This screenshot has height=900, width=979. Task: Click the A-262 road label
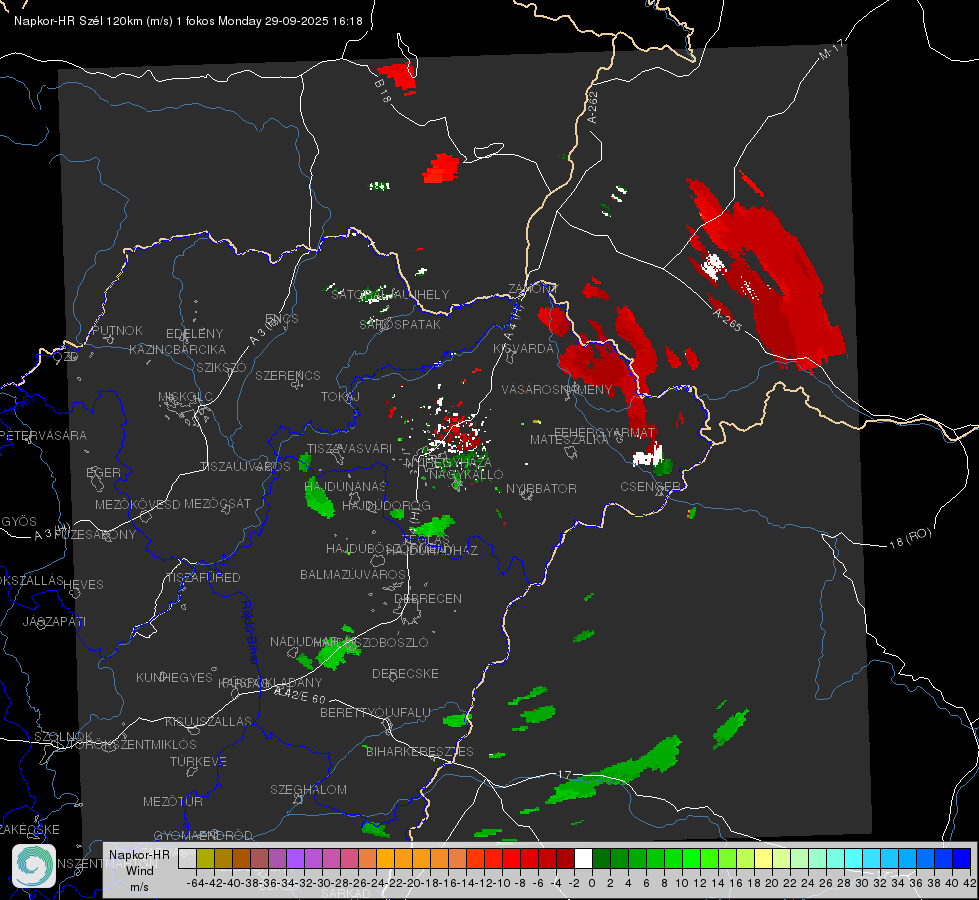click(x=592, y=107)
